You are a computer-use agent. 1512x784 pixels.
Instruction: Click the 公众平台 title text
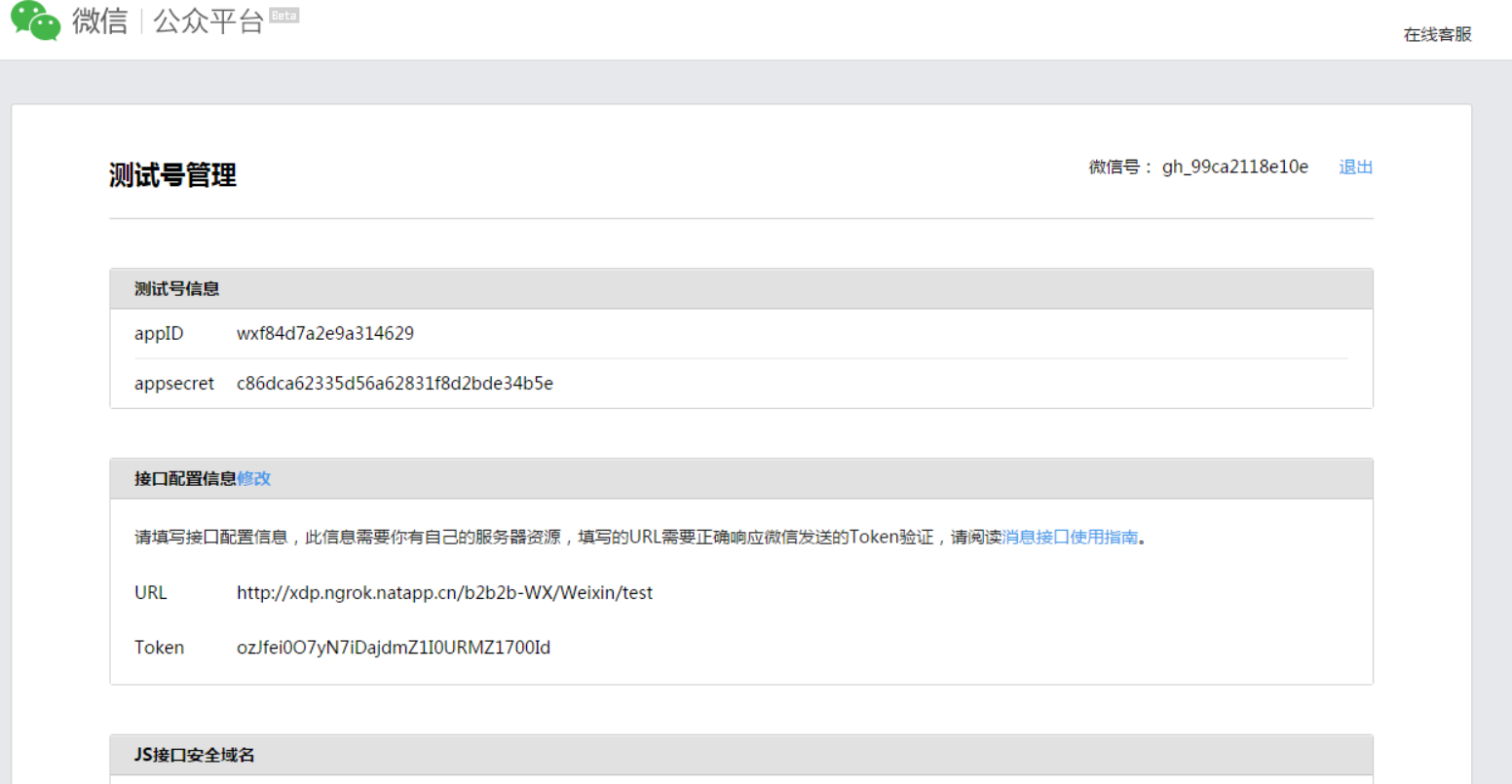pyautogui.click(x=208, y=21)
